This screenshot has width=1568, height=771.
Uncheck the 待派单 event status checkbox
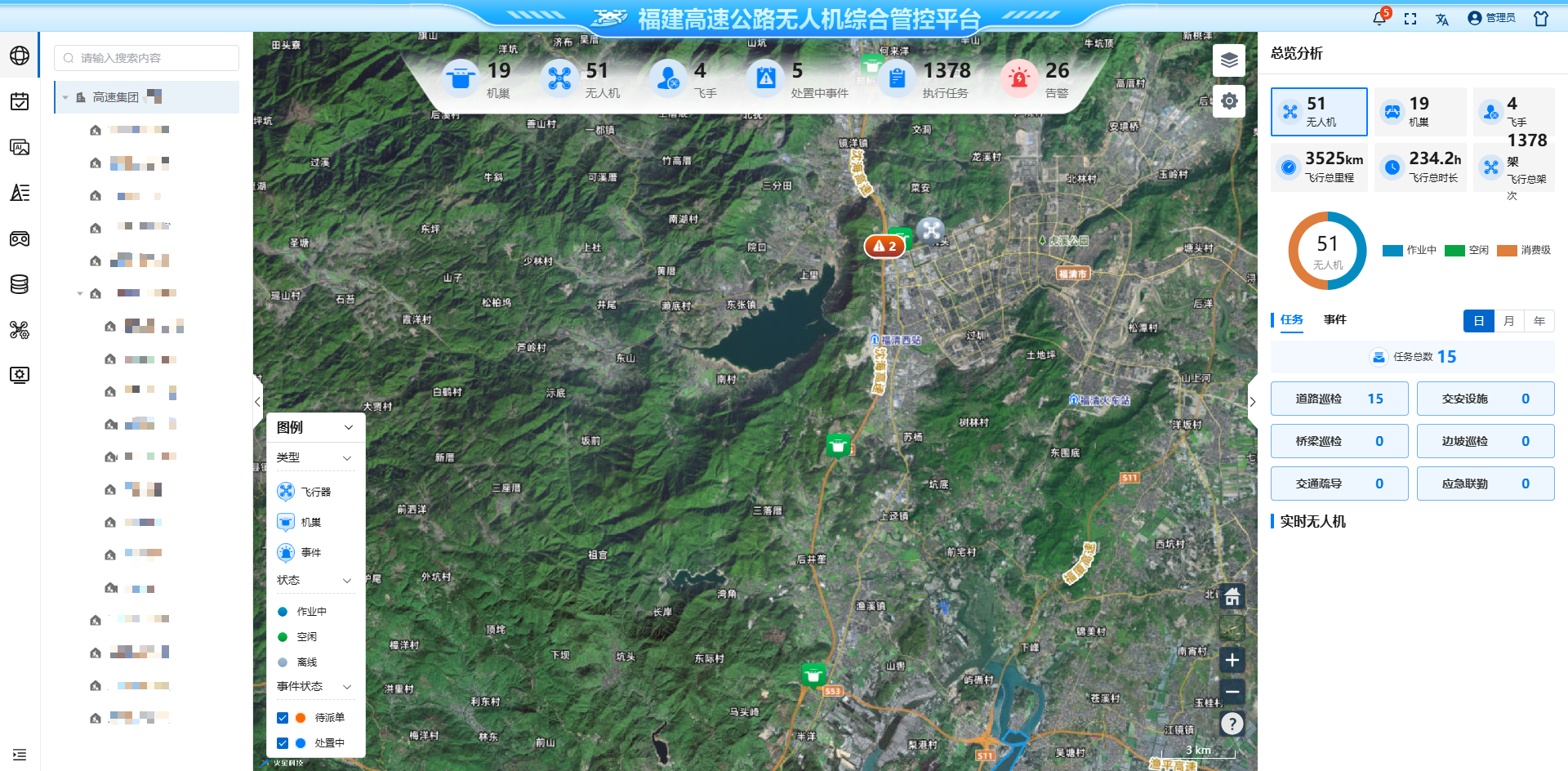(x=283, y=718)
